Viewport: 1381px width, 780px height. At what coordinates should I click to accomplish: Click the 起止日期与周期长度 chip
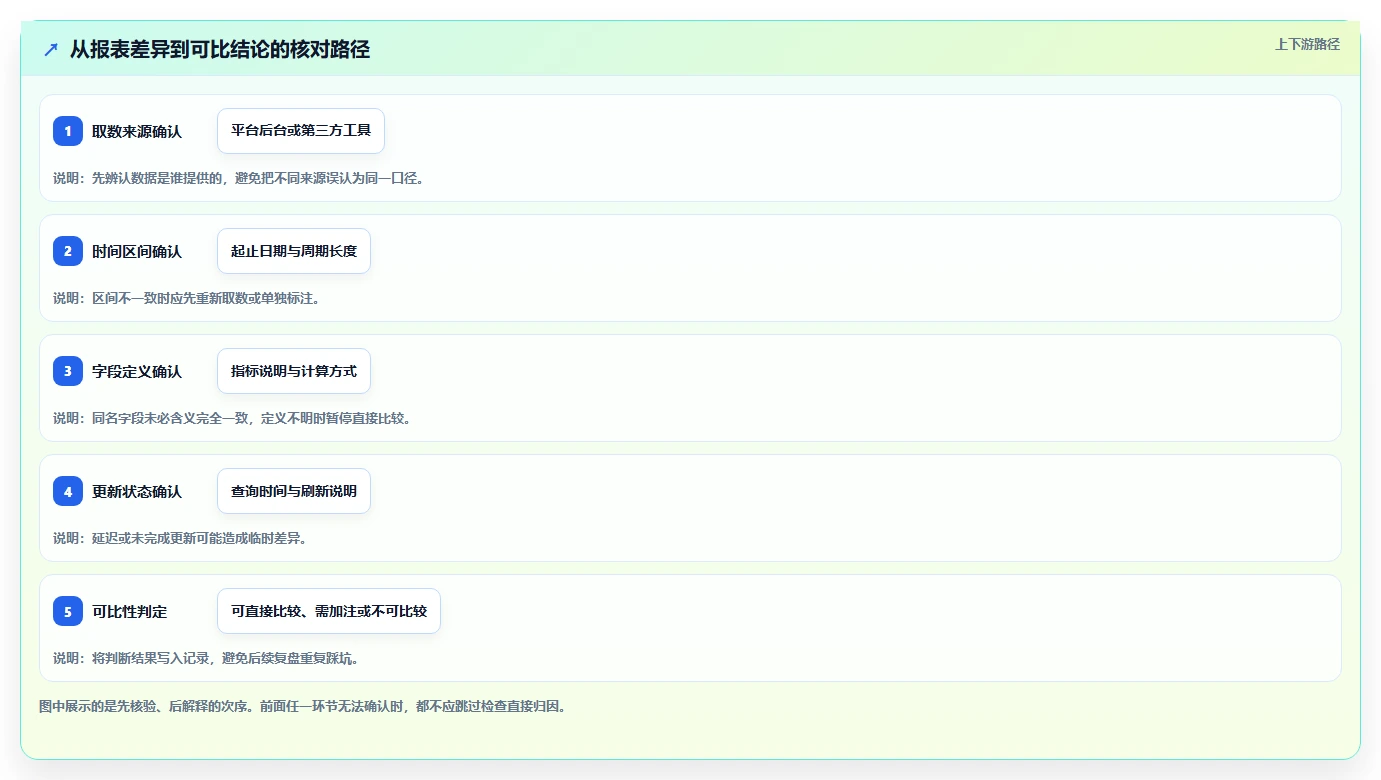[x=294, y=251]
